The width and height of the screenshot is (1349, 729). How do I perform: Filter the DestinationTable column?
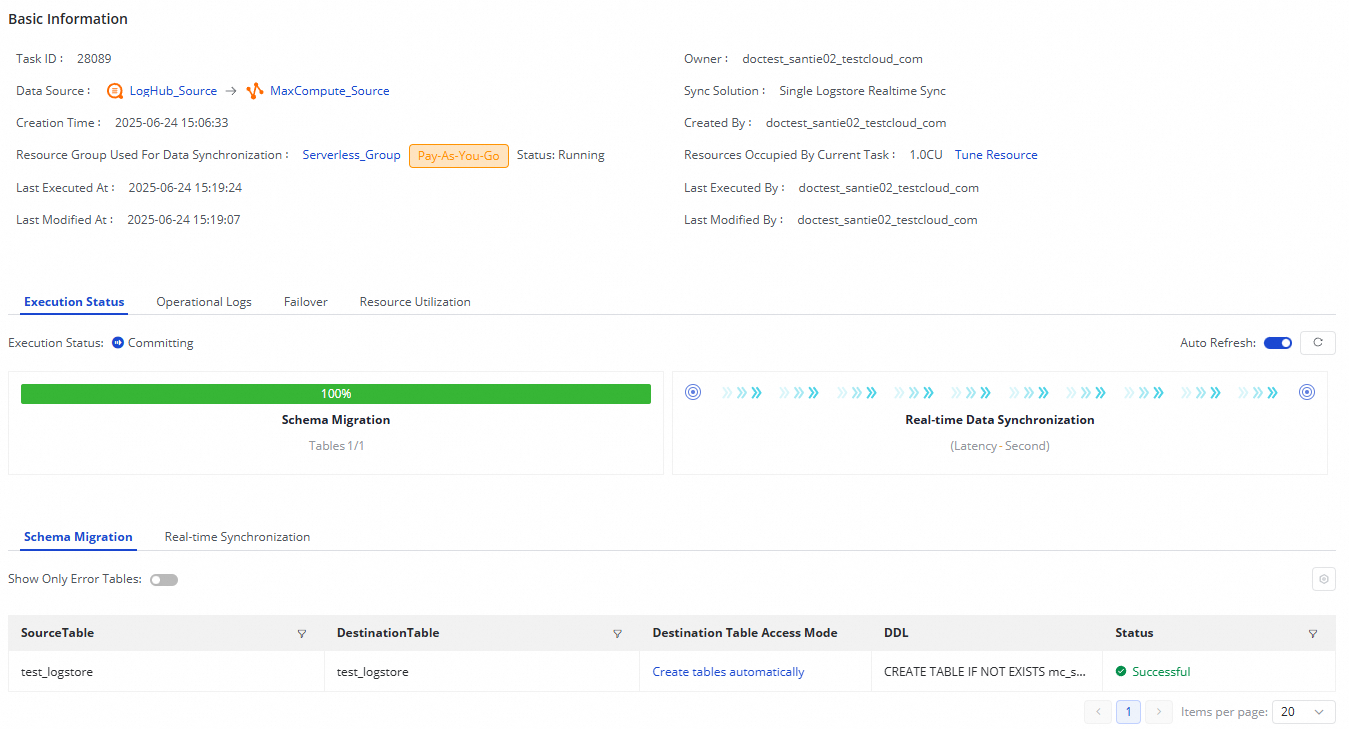click(x=617, y=634)
